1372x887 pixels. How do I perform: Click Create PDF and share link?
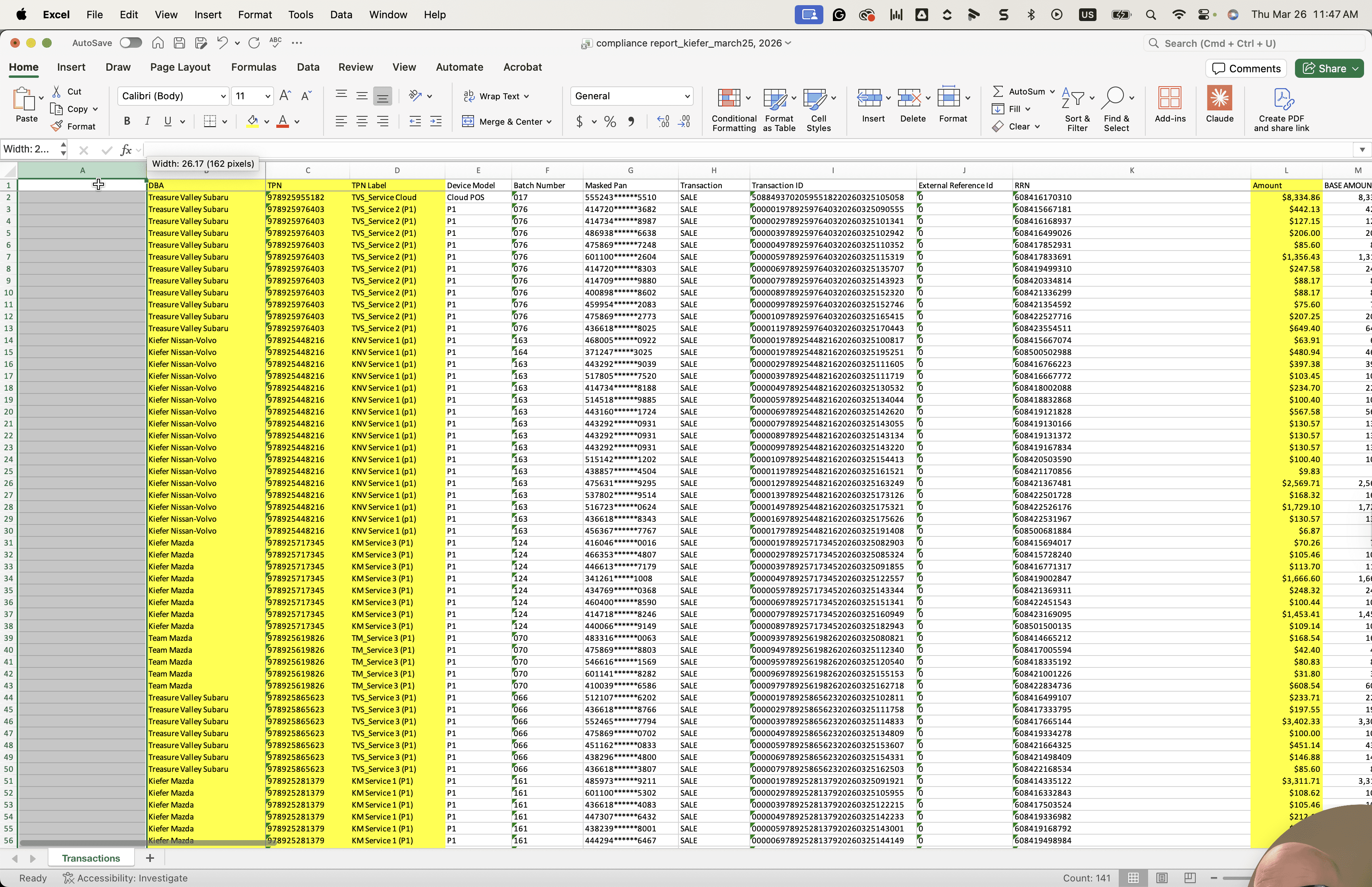(1281, 110)
